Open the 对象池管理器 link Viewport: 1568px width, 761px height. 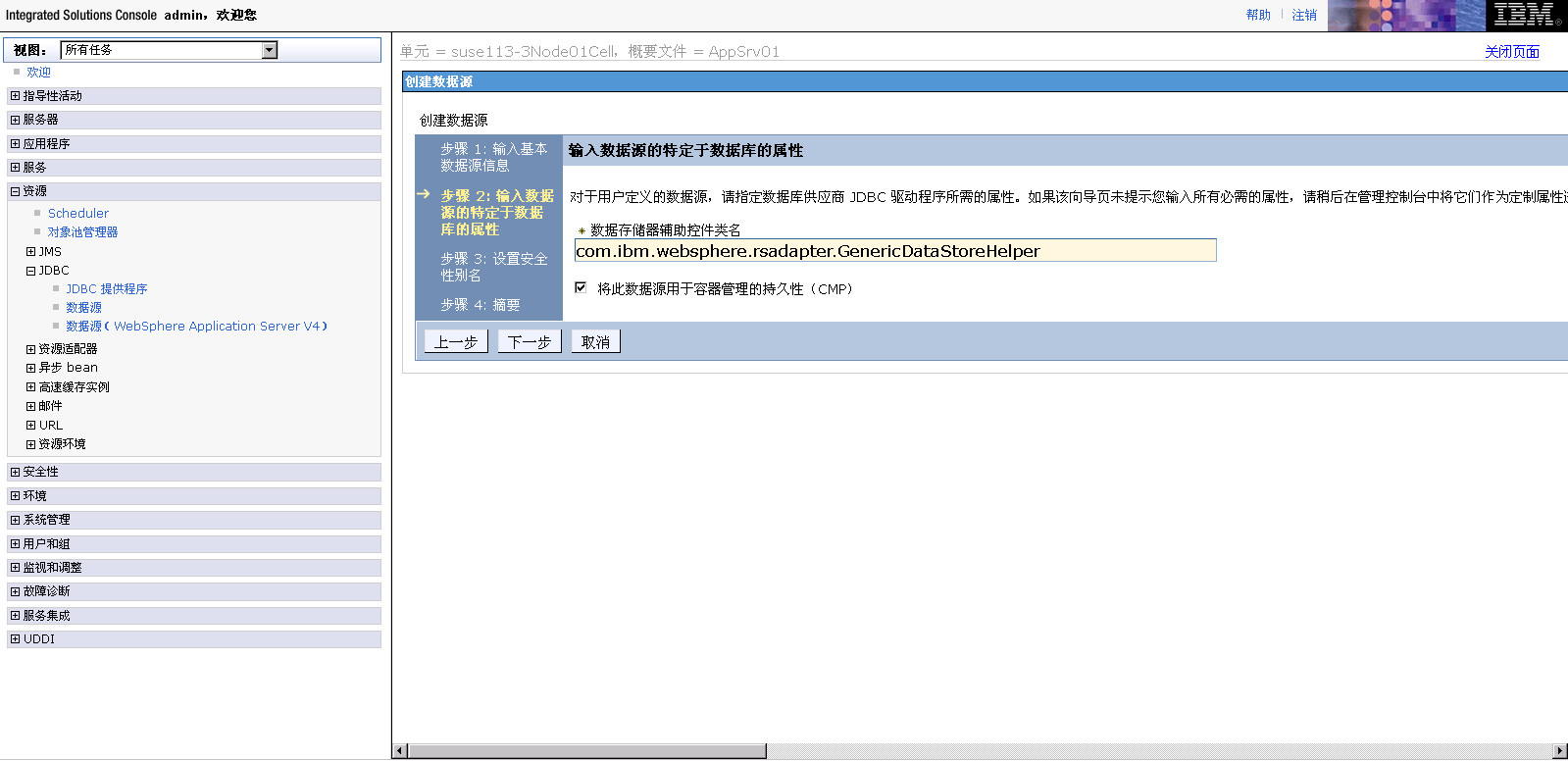(x=82, y=232)
